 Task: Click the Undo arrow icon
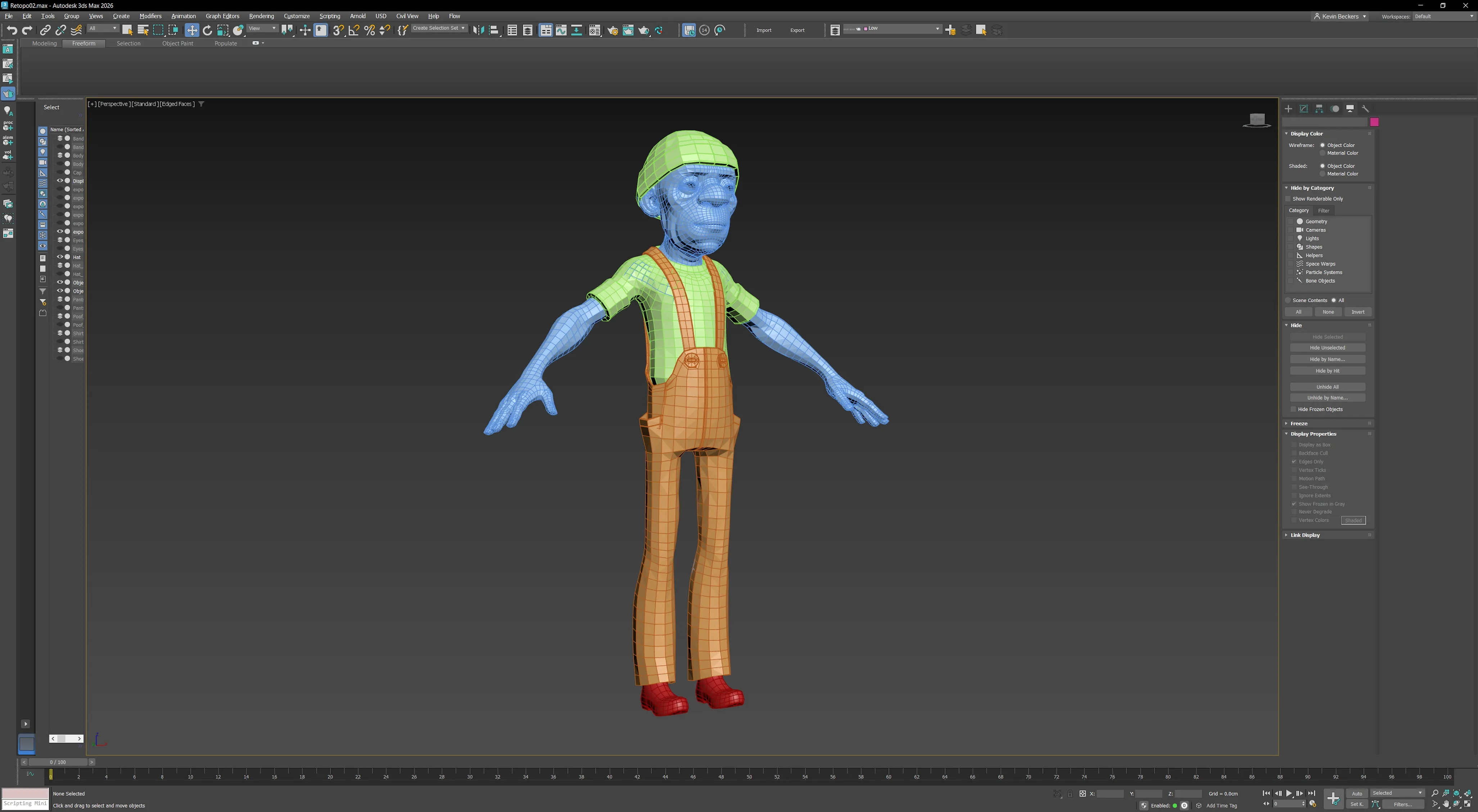[x=12, y=30]
